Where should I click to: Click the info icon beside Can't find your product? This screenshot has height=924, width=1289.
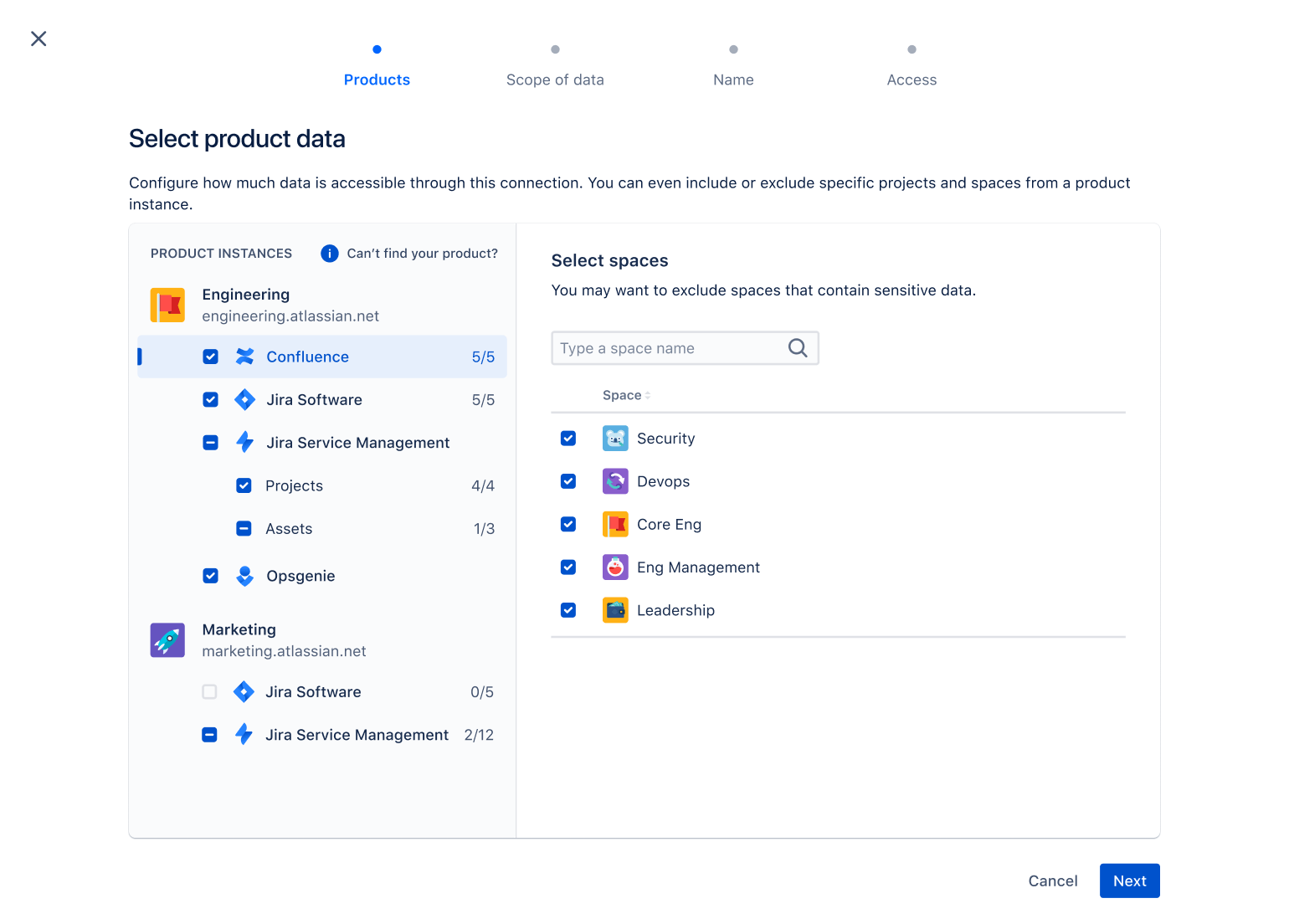(329, 253)
